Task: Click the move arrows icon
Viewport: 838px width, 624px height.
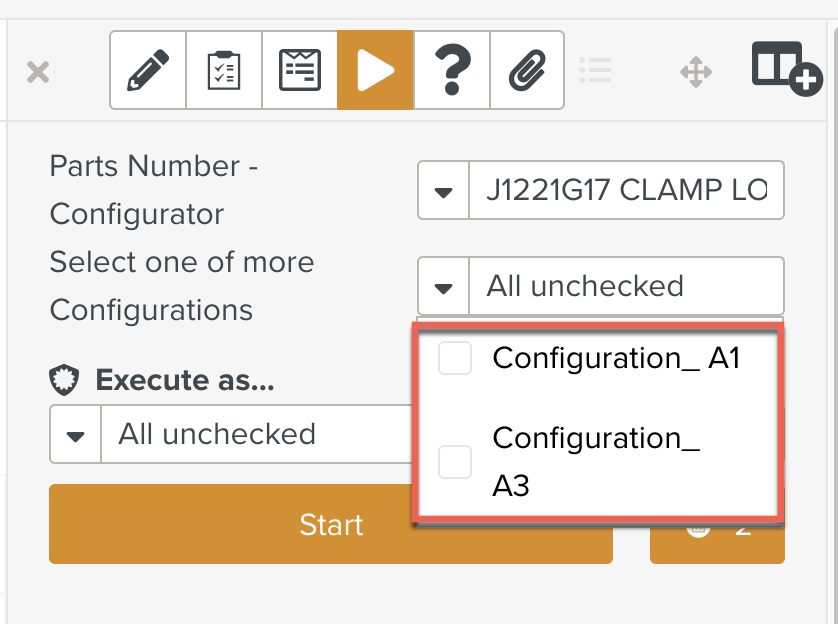Action: (696, 72)
